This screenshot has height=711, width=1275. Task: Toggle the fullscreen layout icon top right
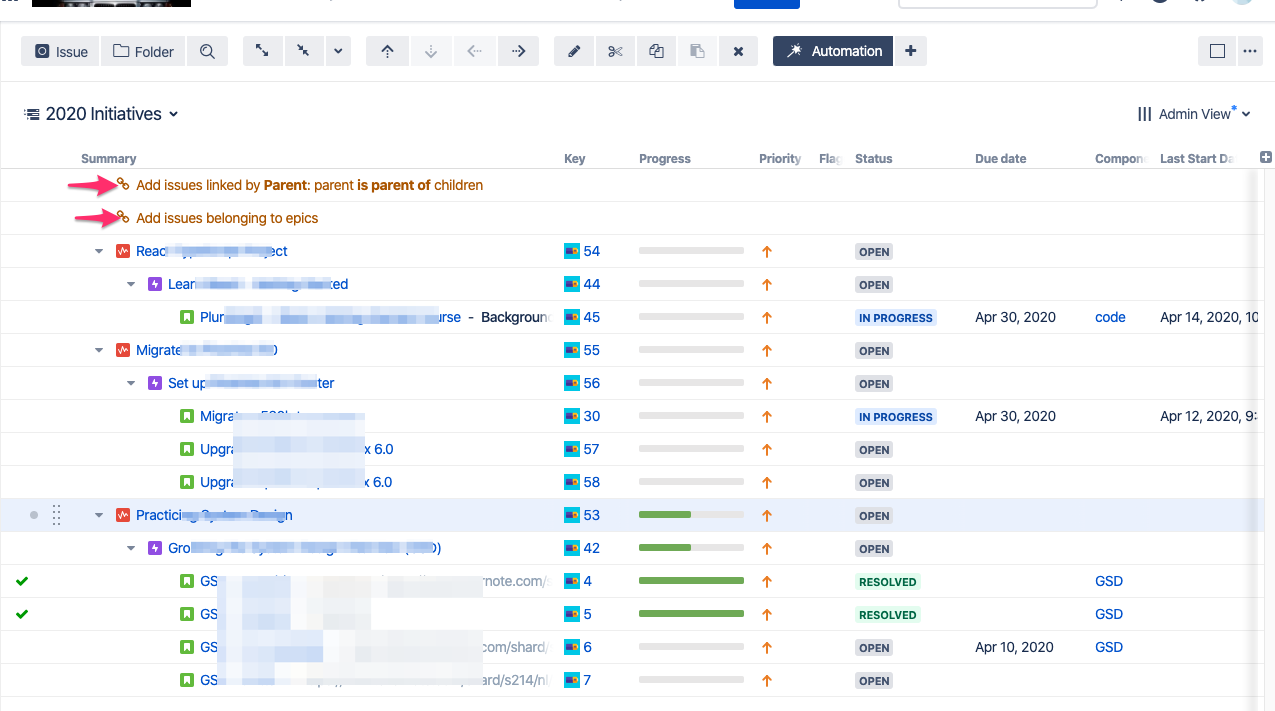pyautogui.click(x=1216, y=51)
